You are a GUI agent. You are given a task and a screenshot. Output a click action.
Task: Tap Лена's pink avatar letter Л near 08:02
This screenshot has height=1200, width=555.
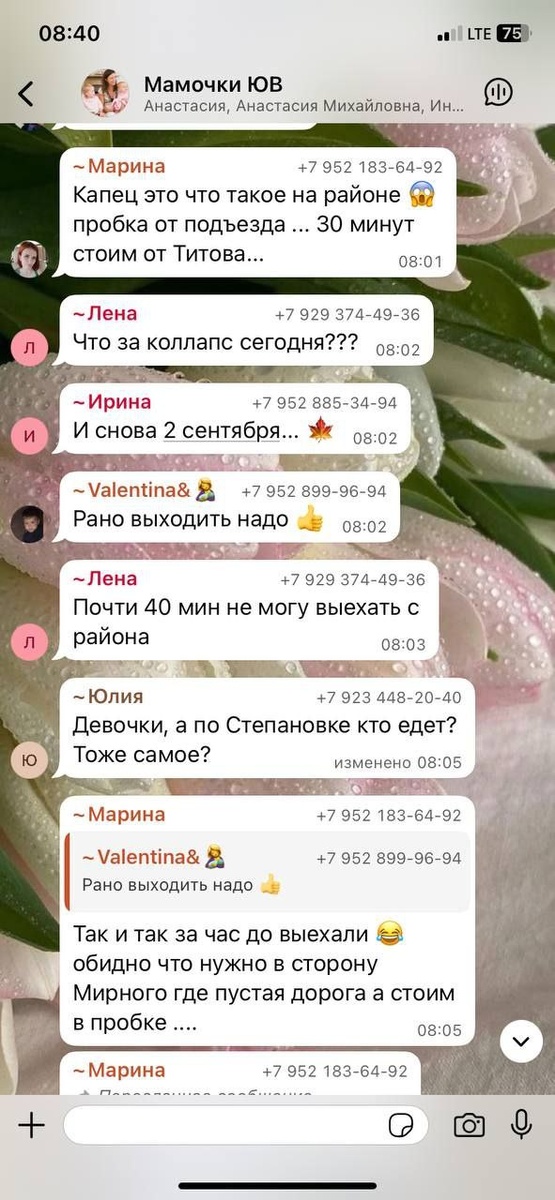(x=28, y=347)
